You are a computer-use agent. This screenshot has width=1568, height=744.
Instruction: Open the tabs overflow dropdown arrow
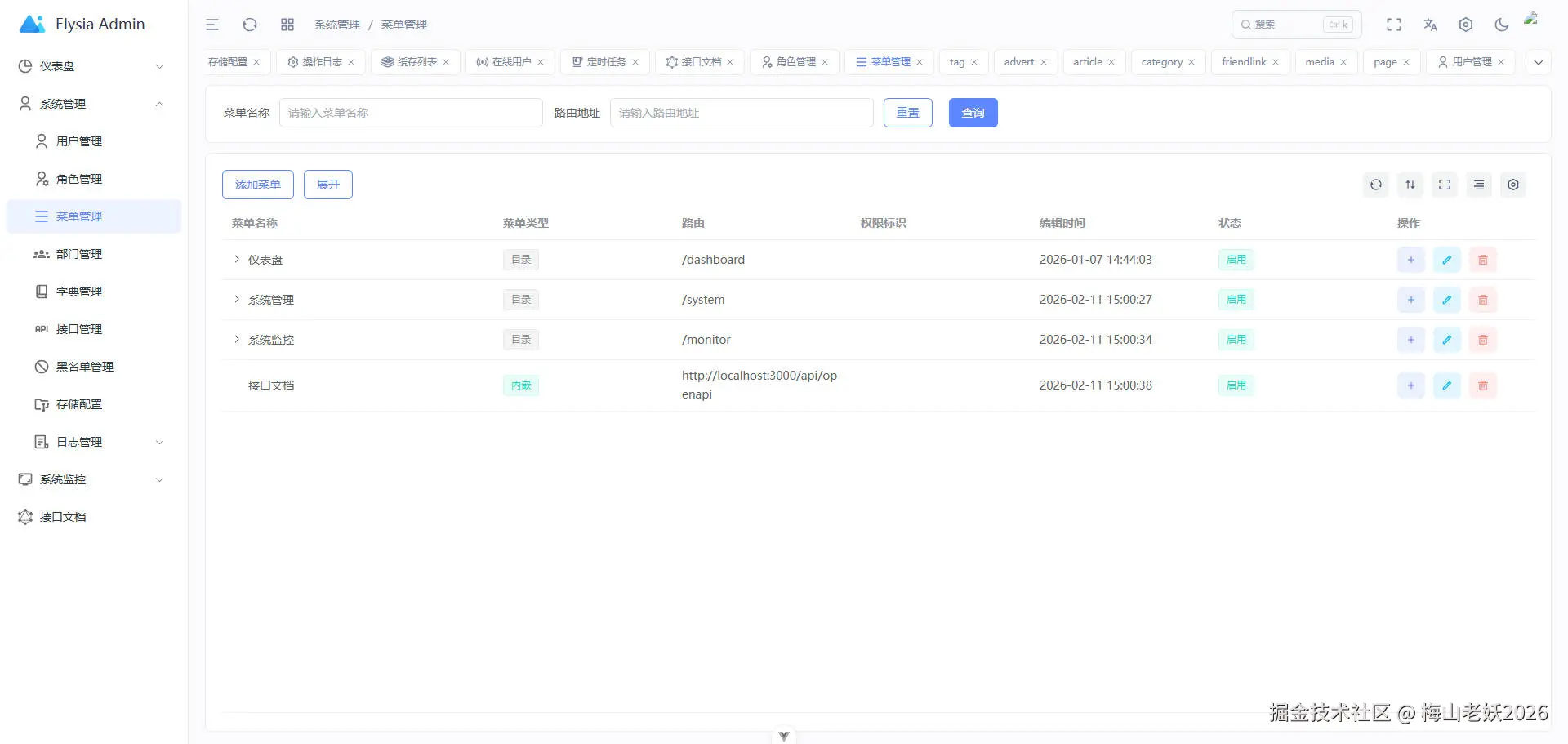(1539, 62)
